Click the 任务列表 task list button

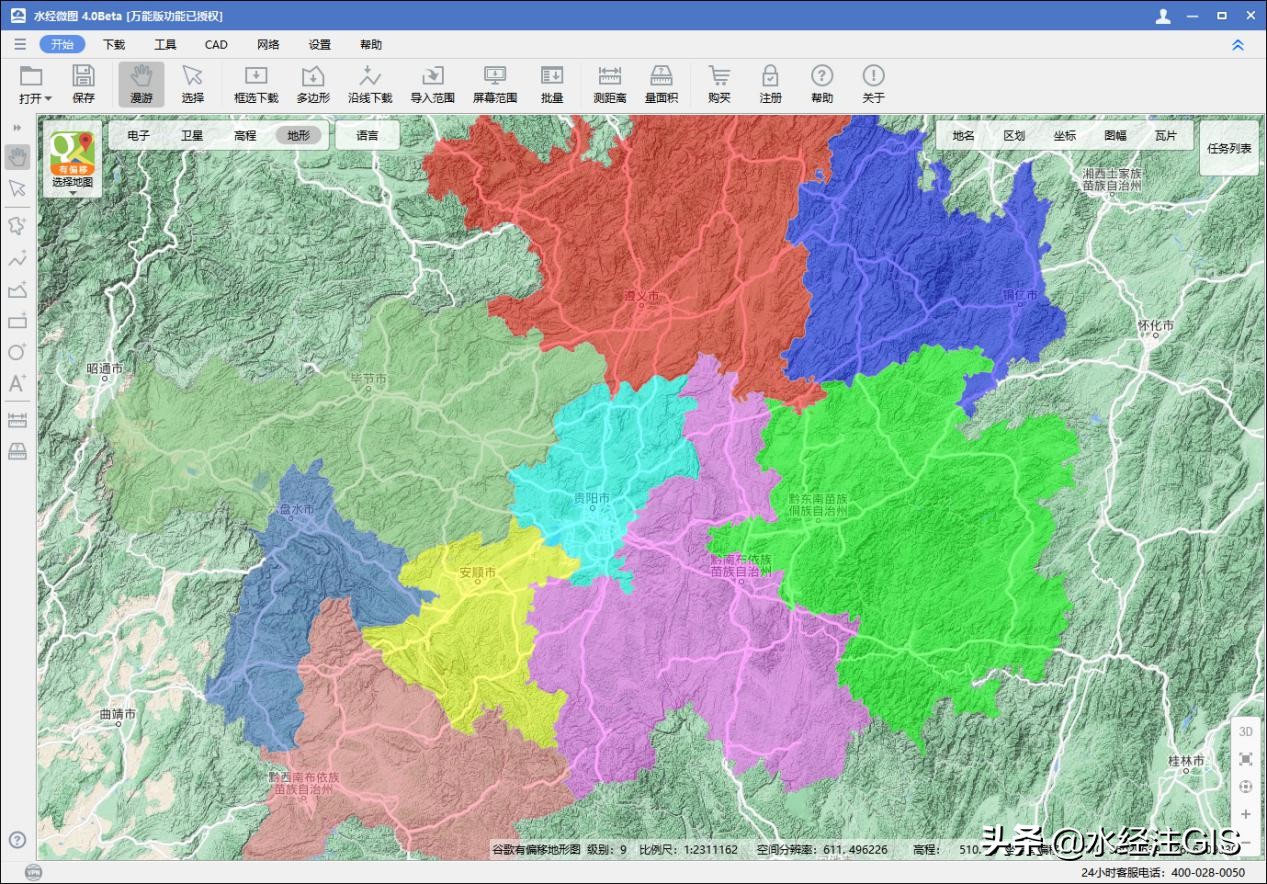(1229, 148)
